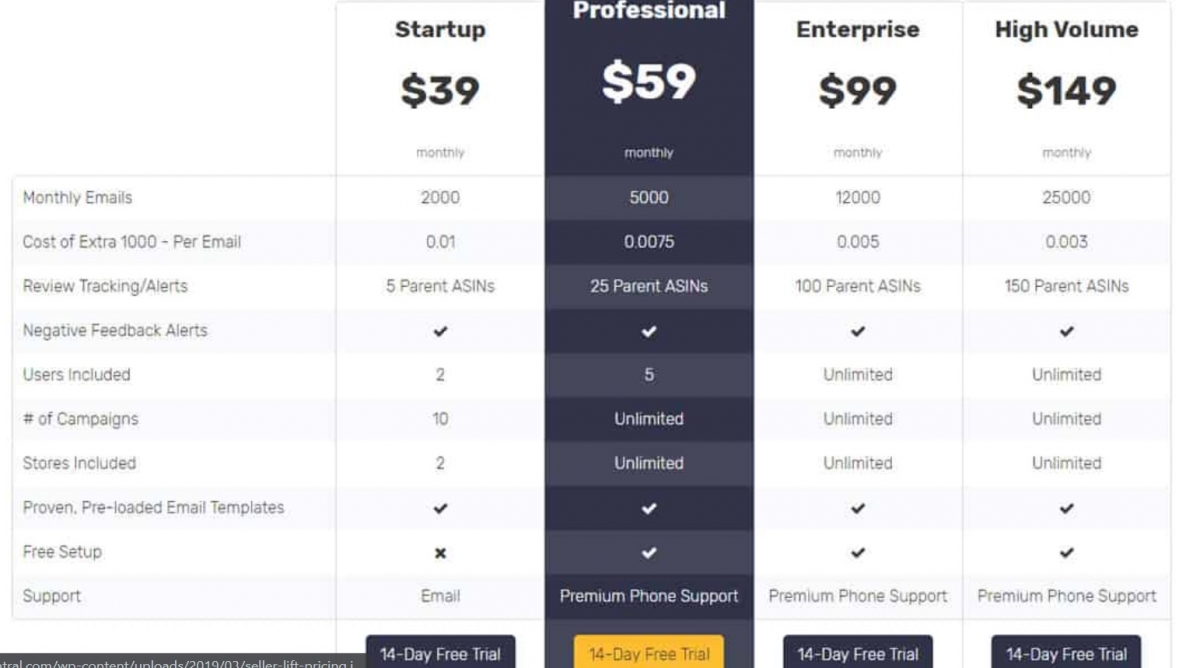
Task: Click the $39 Startup price
Action: pyautogui.click(x=440, y=91)
